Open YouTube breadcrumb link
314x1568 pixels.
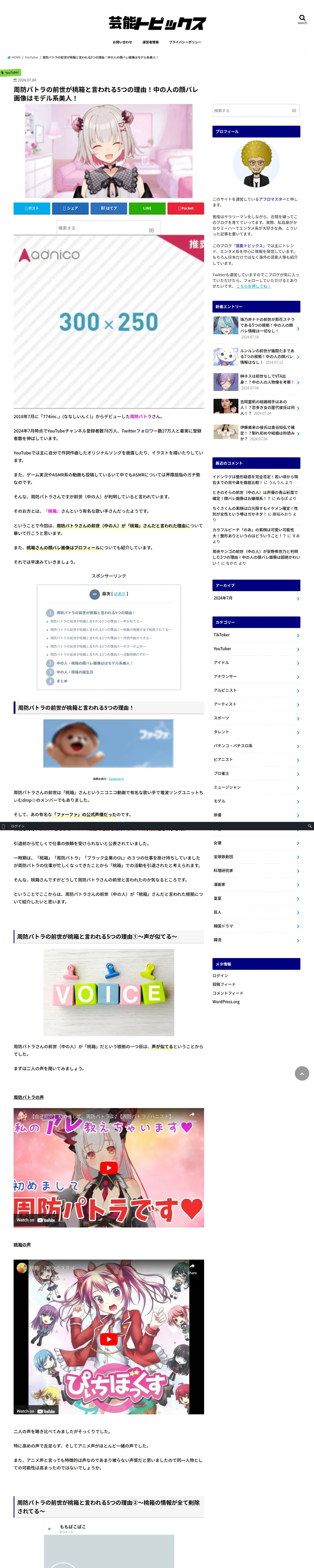pyautogui.click(x=31, y=57)
